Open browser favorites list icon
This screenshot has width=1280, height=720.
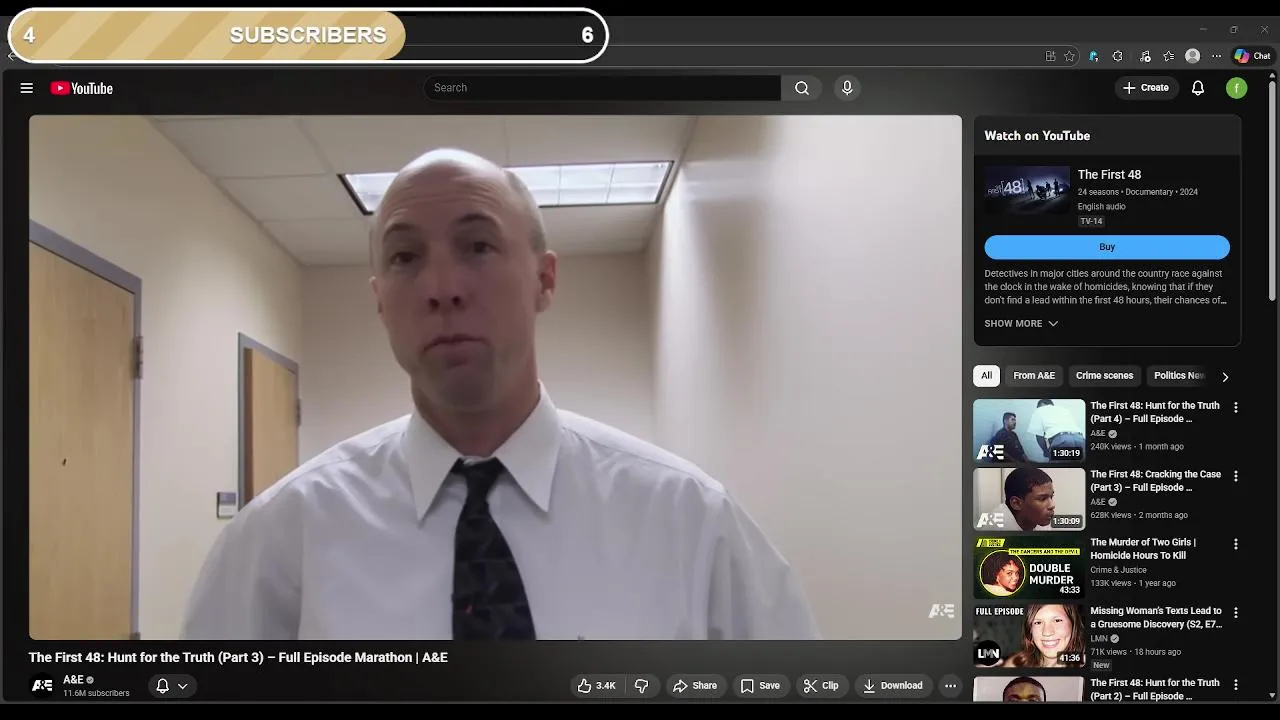click(1169, 56)
